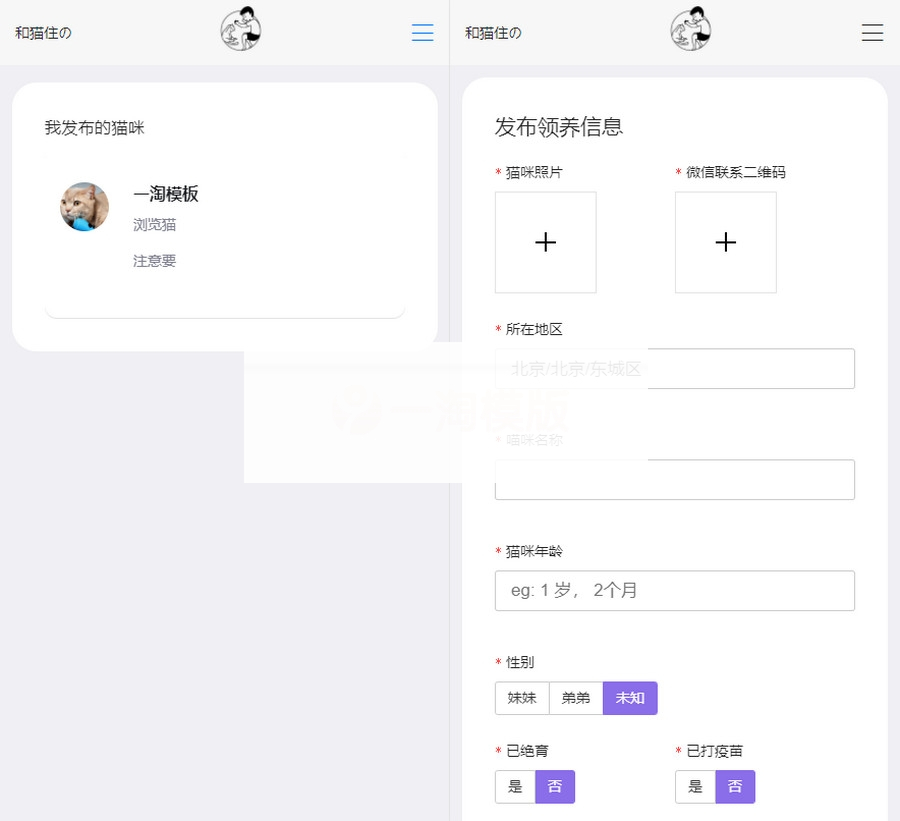The width and height of the screenshot is (900, 821).
Task: Click the 注意要 entry in the card
Action: point(154,260)
